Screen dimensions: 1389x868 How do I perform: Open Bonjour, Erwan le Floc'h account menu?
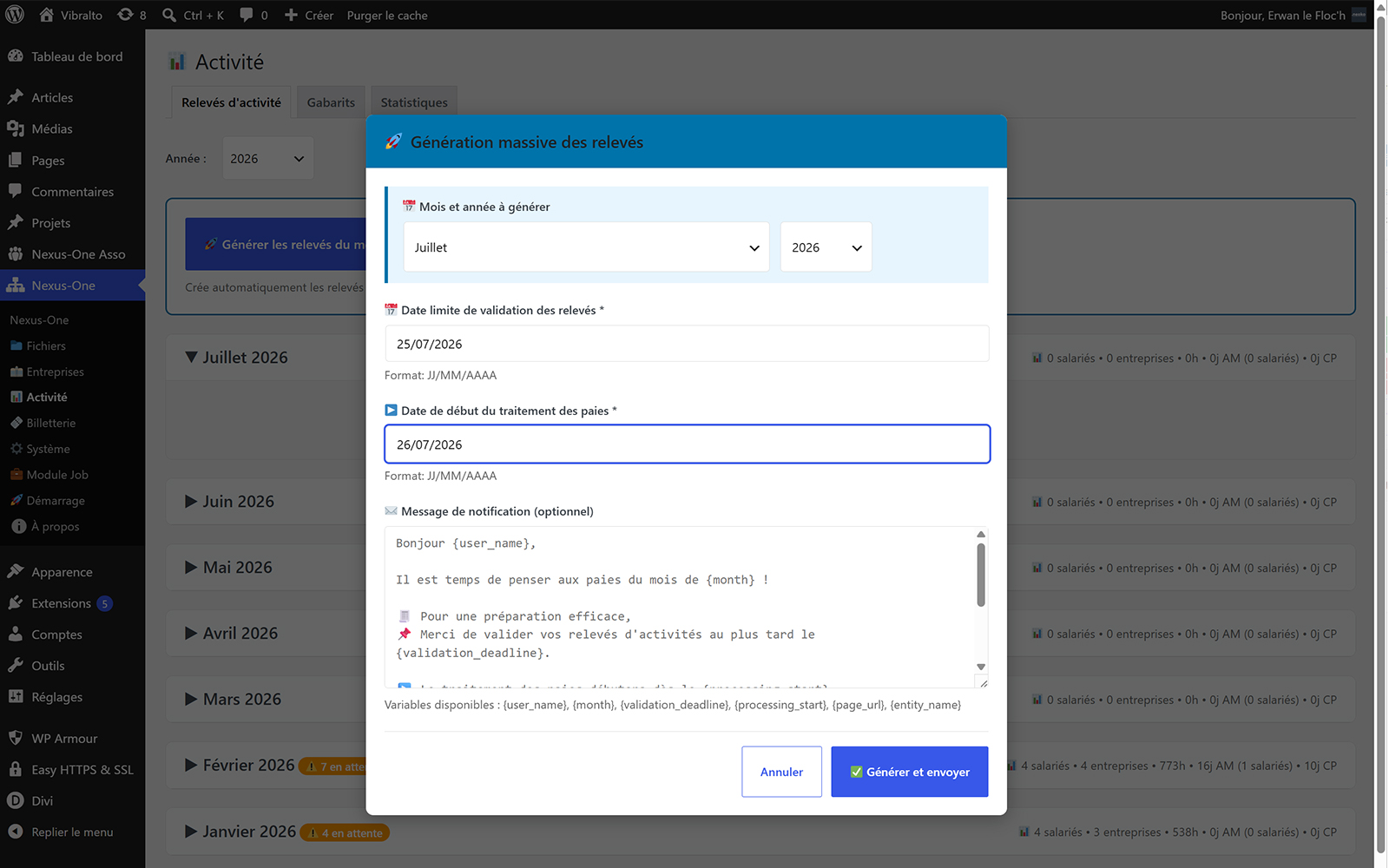click(1293, 15)
